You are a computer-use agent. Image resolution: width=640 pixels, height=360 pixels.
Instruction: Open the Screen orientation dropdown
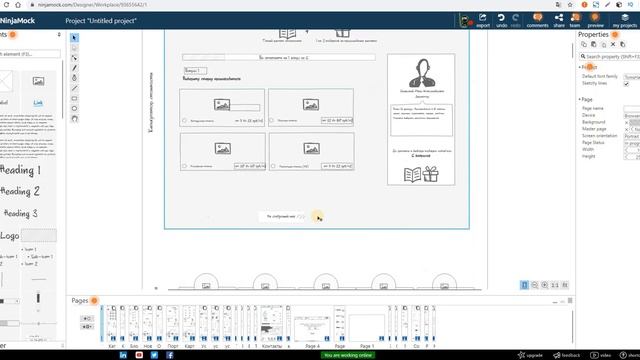coord(632,136)
